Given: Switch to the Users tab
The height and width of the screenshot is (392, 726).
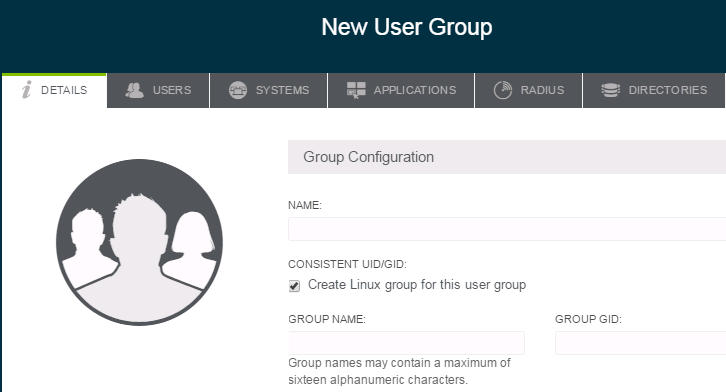Looking at the screenshot, I should pyautogui.click(x=158, y=90).
